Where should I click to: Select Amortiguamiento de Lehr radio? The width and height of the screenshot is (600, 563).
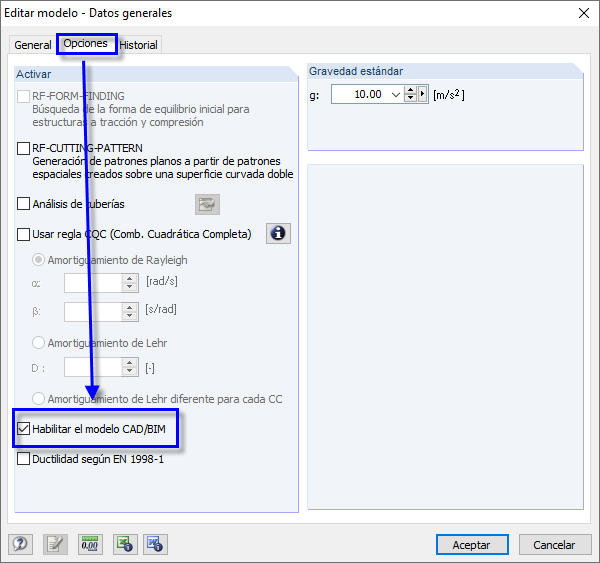tap(38, 343)
